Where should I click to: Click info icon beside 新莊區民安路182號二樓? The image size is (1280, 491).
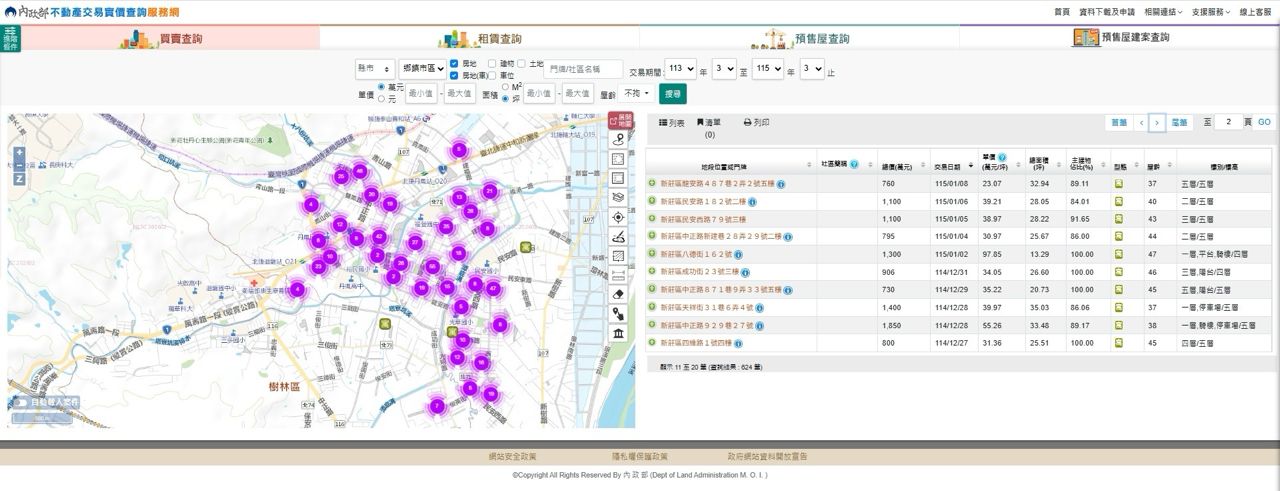pos(753,201)
